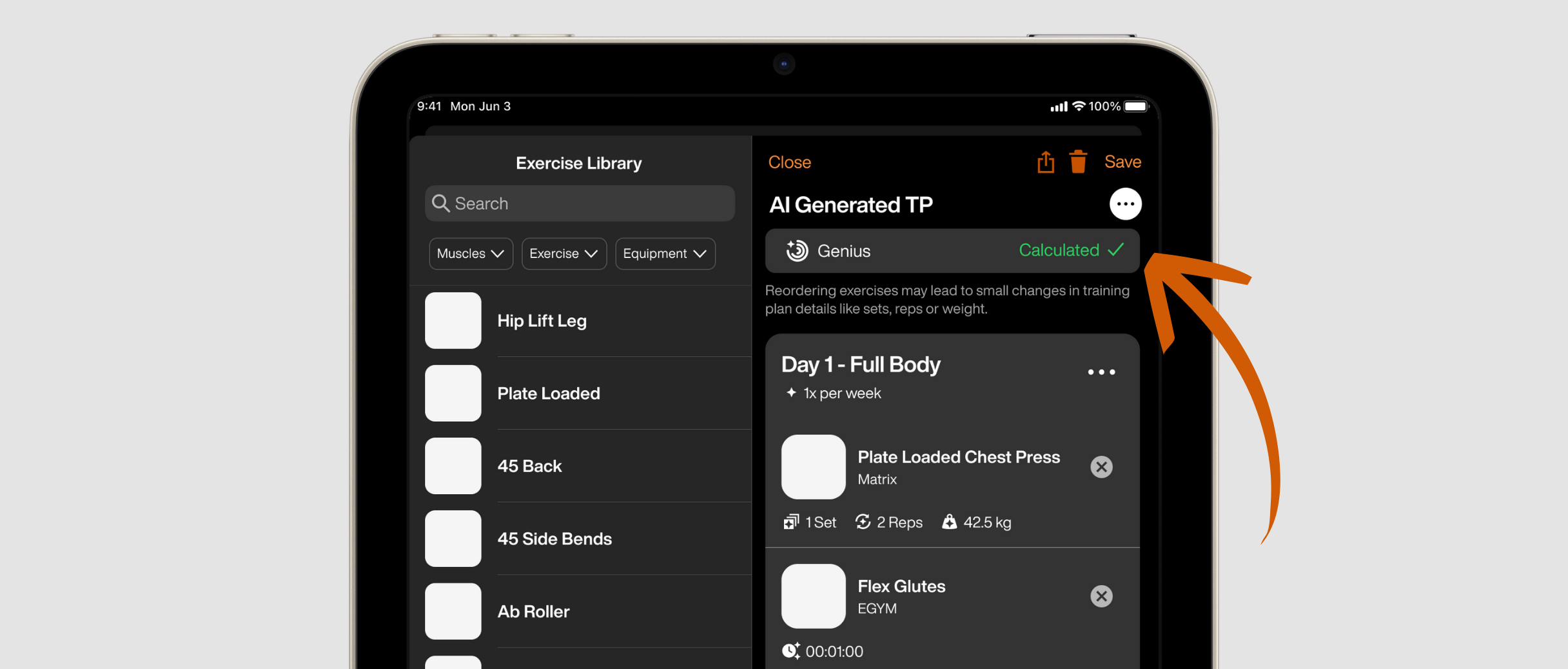Click the search magnifier icon
This screenshot has height=669, width=1568.
point(441,203)
